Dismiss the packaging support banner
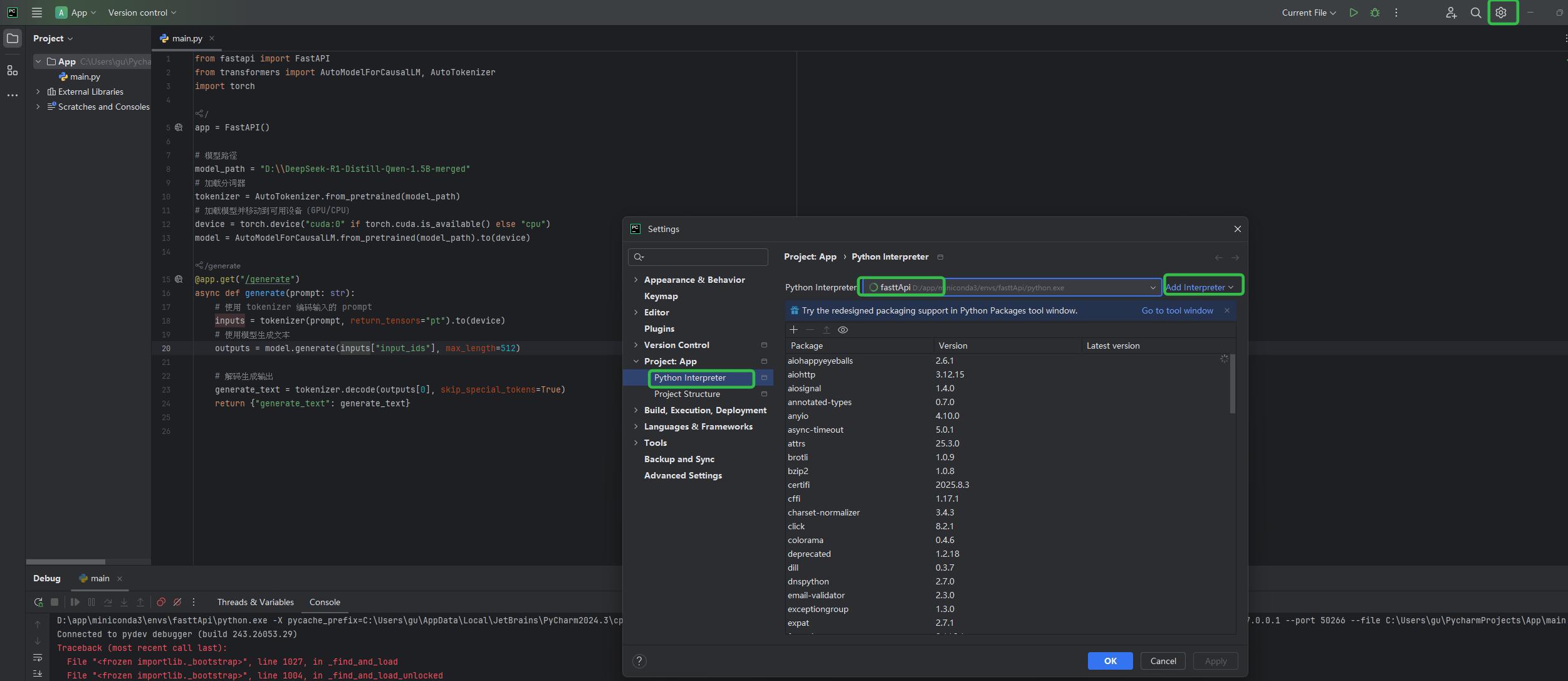This screenshot has height=681, width=1568. 1227,310
